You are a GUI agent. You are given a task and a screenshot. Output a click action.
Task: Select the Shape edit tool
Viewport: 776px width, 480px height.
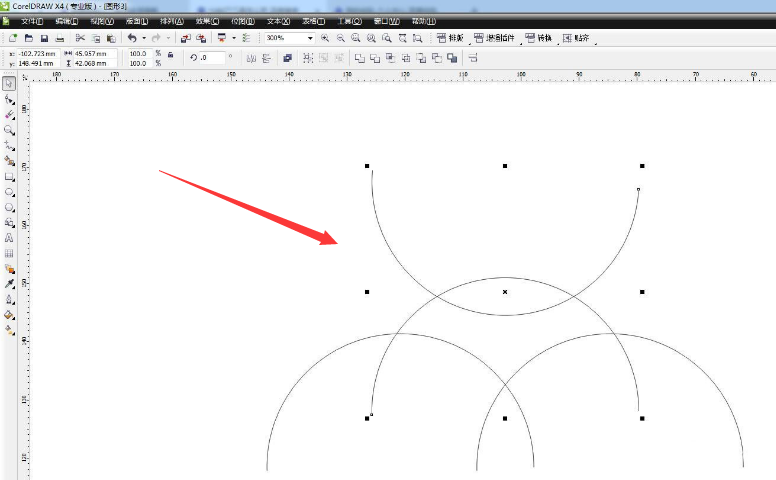click(9, 100)
